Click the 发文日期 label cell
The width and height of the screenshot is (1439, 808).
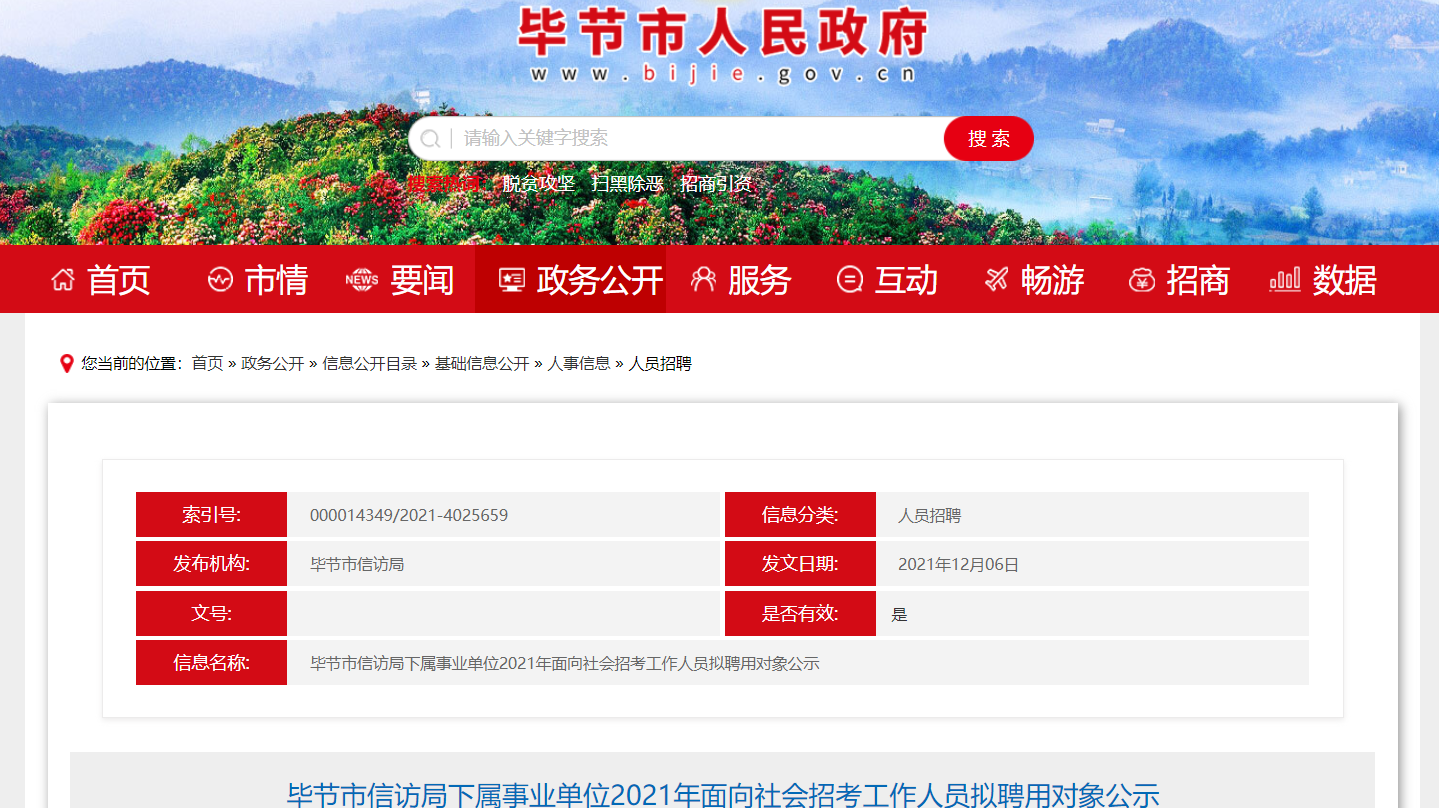click(800, 564)
